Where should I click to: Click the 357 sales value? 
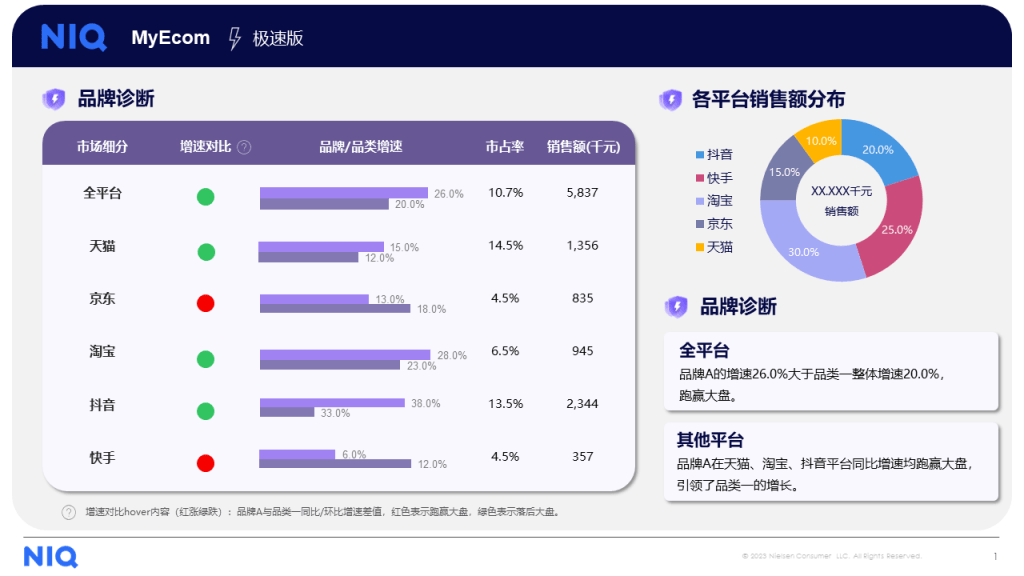pos(583,456)
